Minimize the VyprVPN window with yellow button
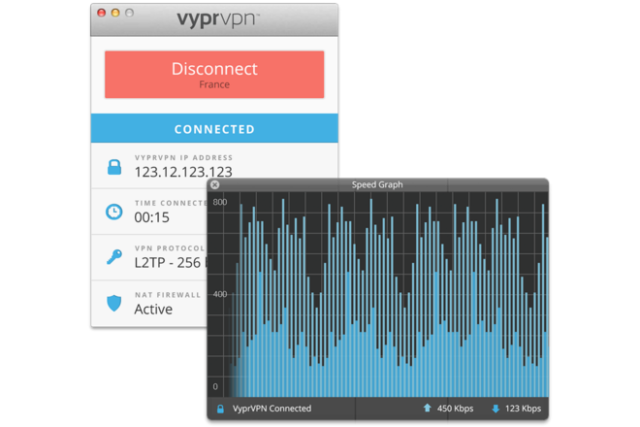640x427 pixels. pyautogui.click(x=116, y=13)
